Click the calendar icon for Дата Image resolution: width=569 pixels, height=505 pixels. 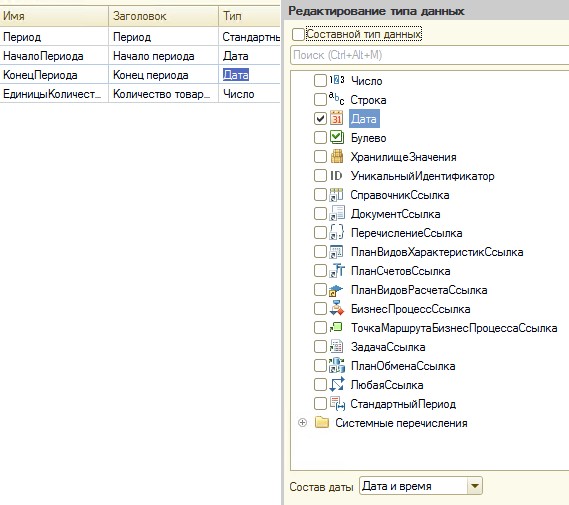coord(336,118)
